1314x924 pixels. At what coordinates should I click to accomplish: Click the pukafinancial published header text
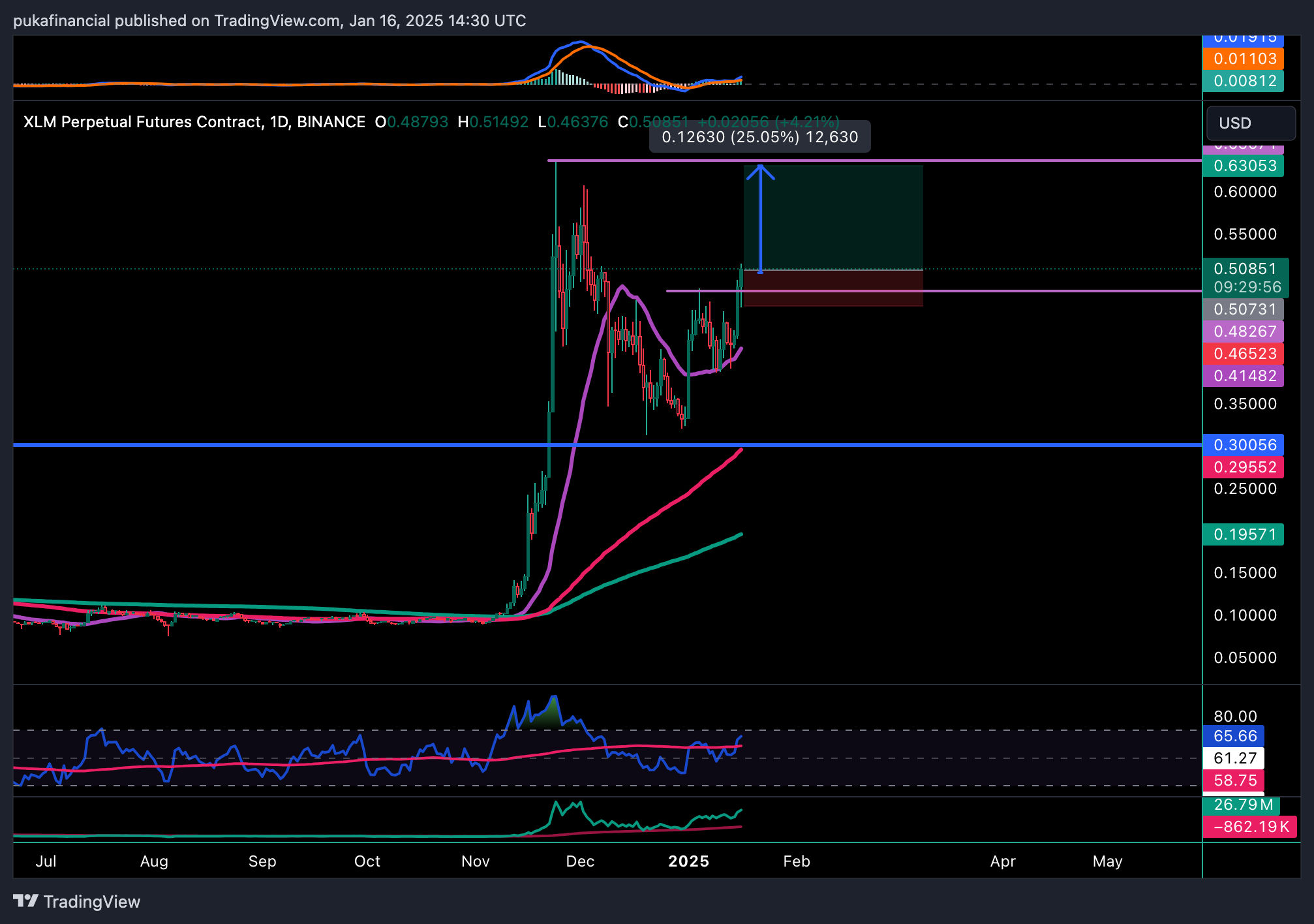(269, 21)
